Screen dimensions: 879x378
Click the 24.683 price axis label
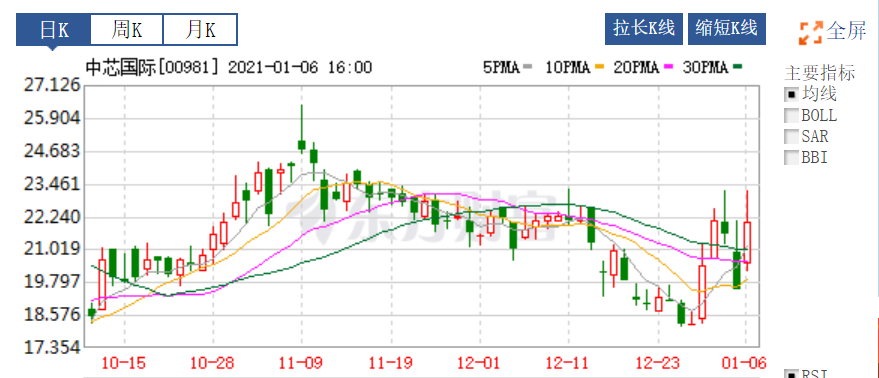pos(52,151)
